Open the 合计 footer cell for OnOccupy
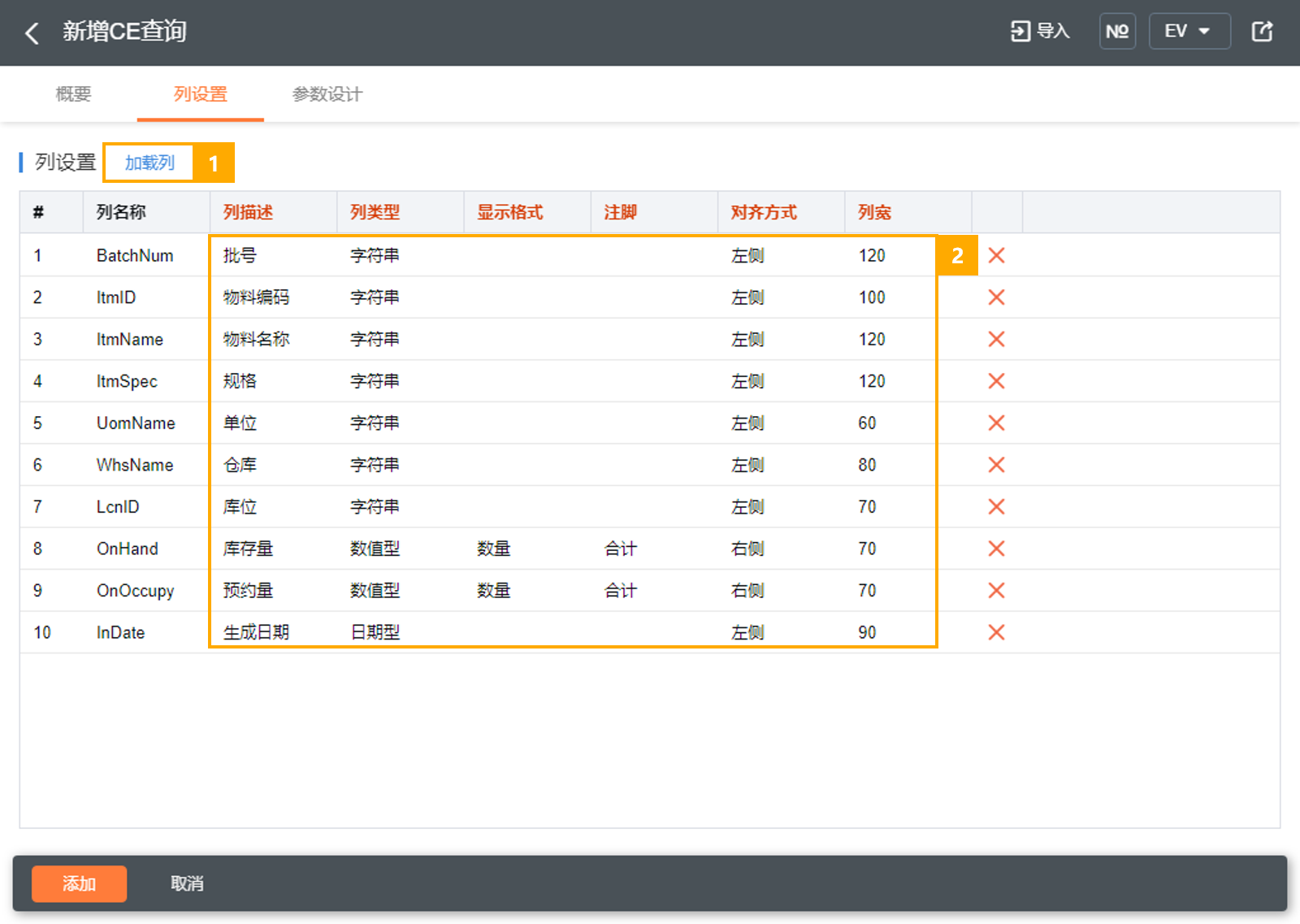This screenshot has height=924, width=1300. [x=654, y=591]
